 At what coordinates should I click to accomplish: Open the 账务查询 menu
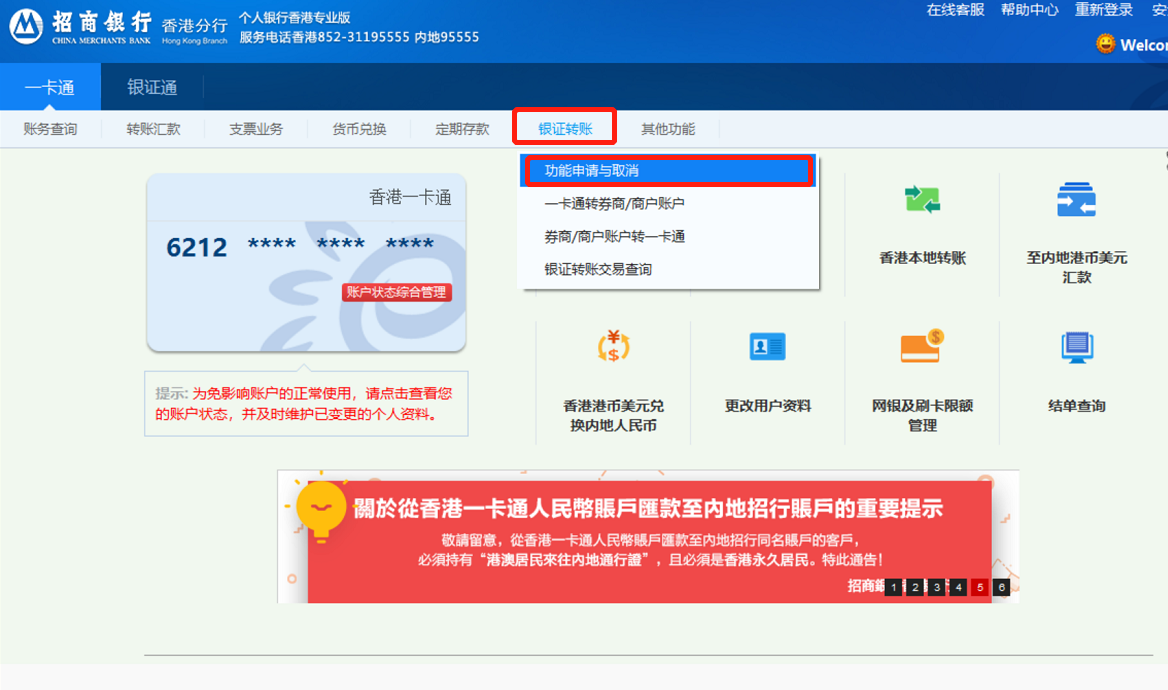point(50,129)
